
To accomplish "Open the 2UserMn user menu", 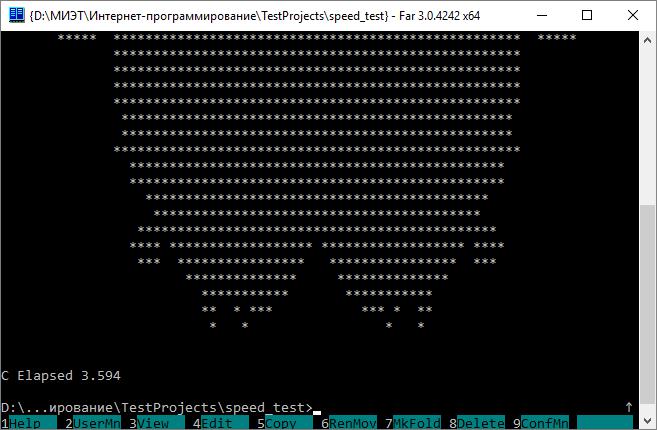I will [93, 423].
